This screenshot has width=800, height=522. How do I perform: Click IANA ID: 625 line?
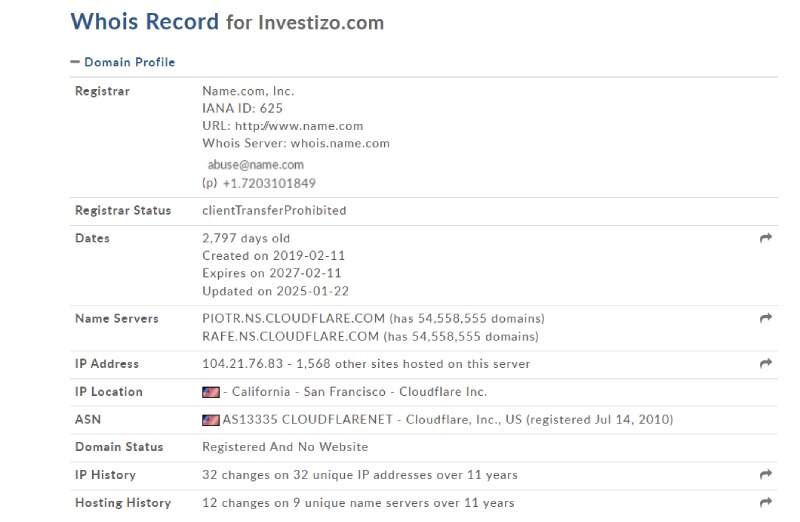(x=242, y=108)
